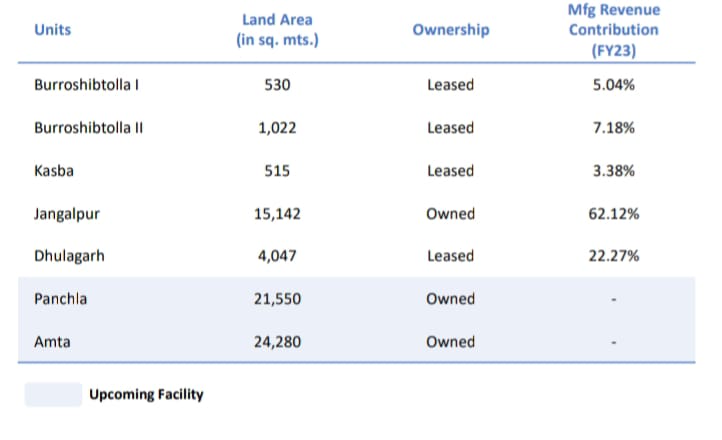This screenshot has height=440, width=722.
Task: Click the Burroshibtolla II unit name
Action: click(89, 128)
